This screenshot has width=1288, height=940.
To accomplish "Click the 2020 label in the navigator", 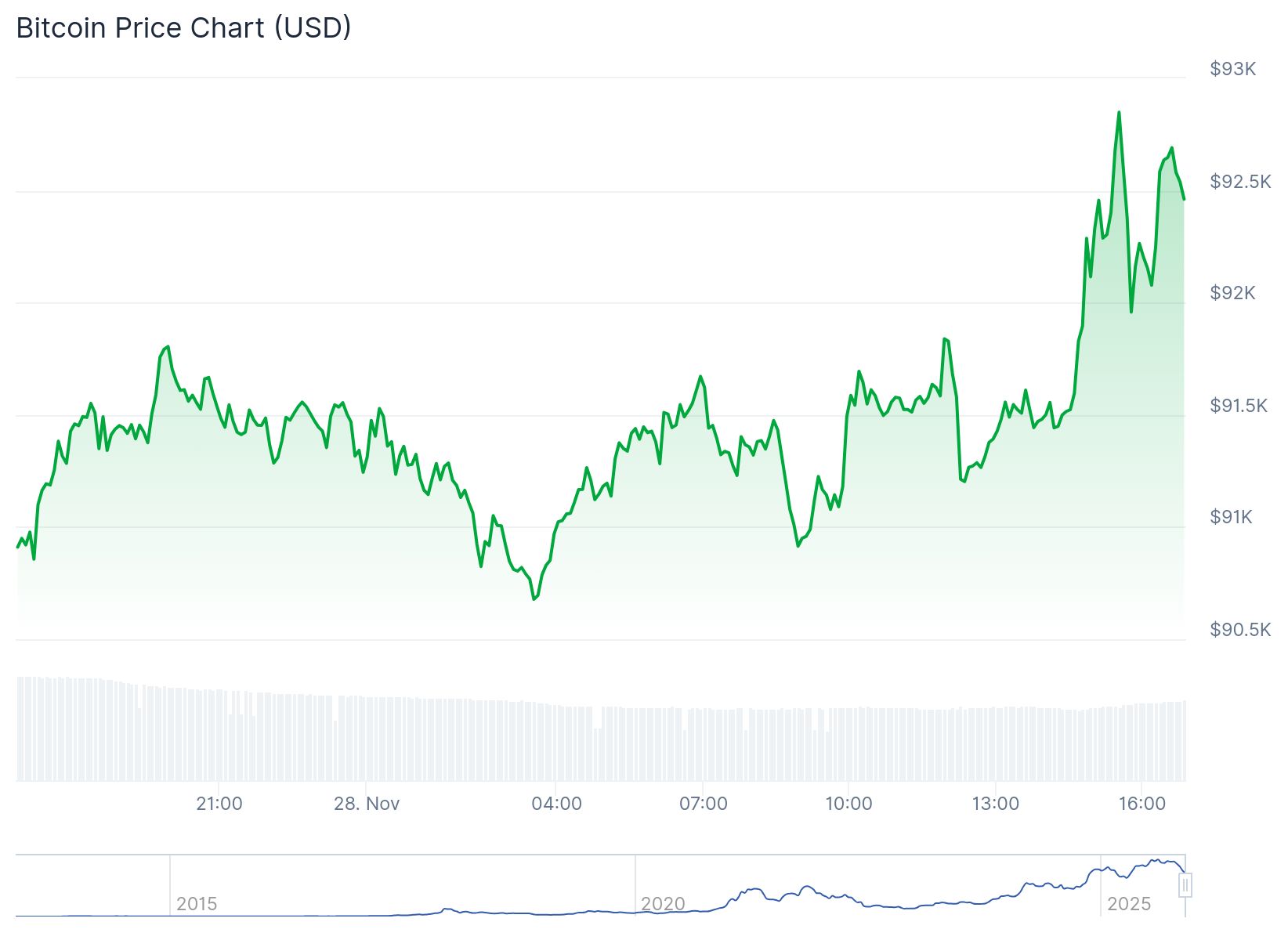I will tap(663, 904).
